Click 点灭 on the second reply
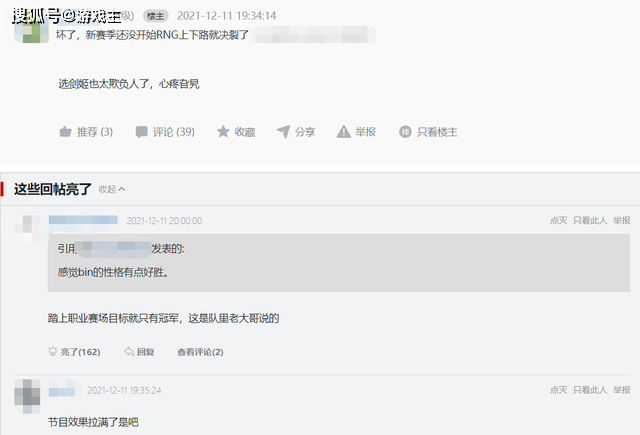The width and height of the screenshot is (640, 435). coord(558,390)
